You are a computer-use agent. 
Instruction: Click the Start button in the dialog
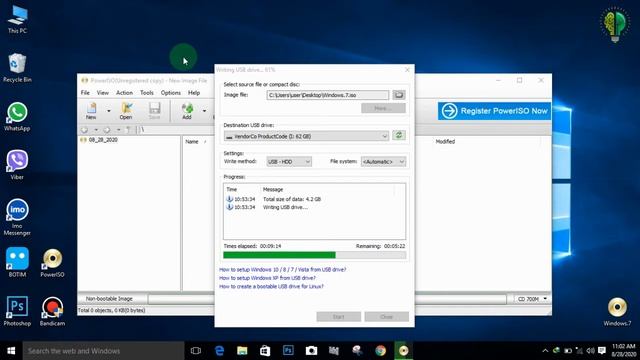pos(338,317)
